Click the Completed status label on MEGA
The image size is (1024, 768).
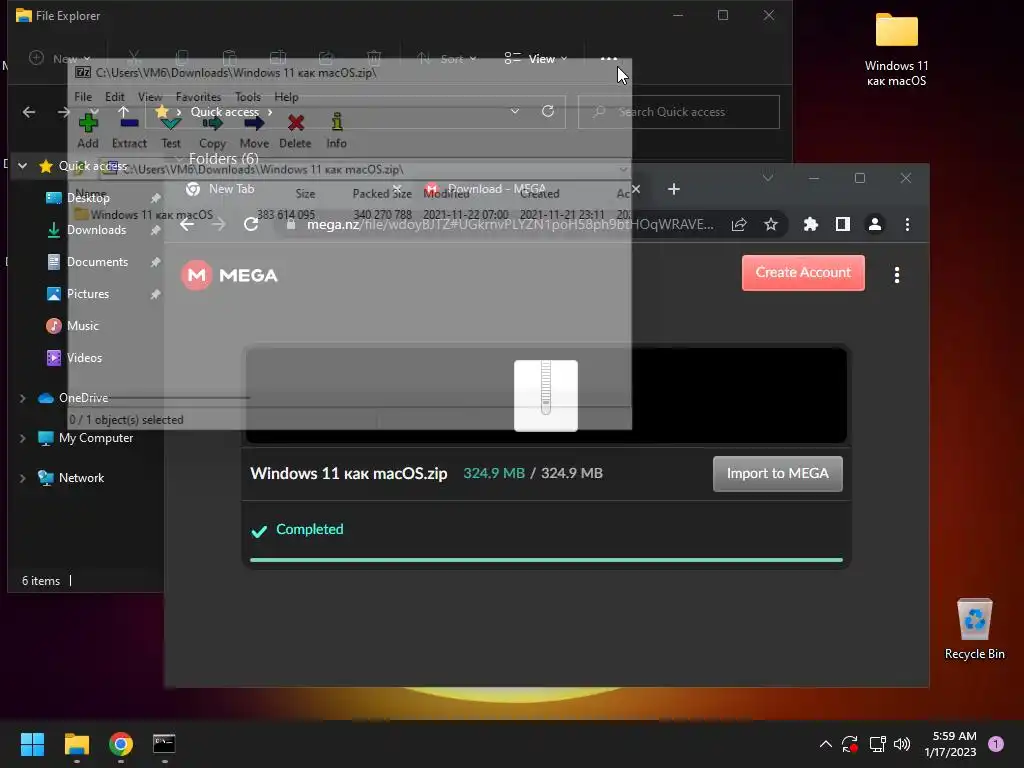click(310, 529)
